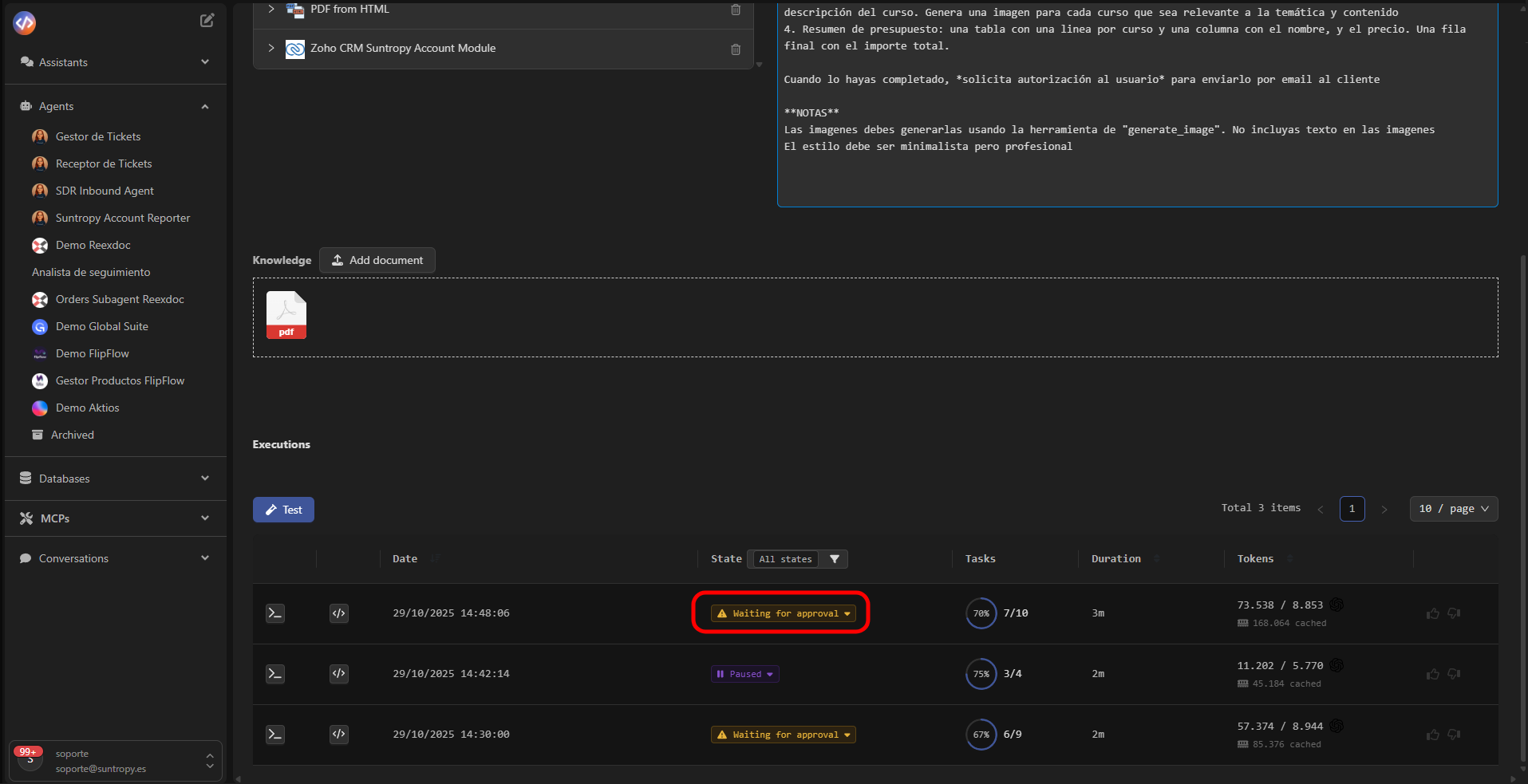The width and height of the screenshot is (1528, 784).
Task: Open terminal log for the 14:42:14 execution
Action: (275, 674)
